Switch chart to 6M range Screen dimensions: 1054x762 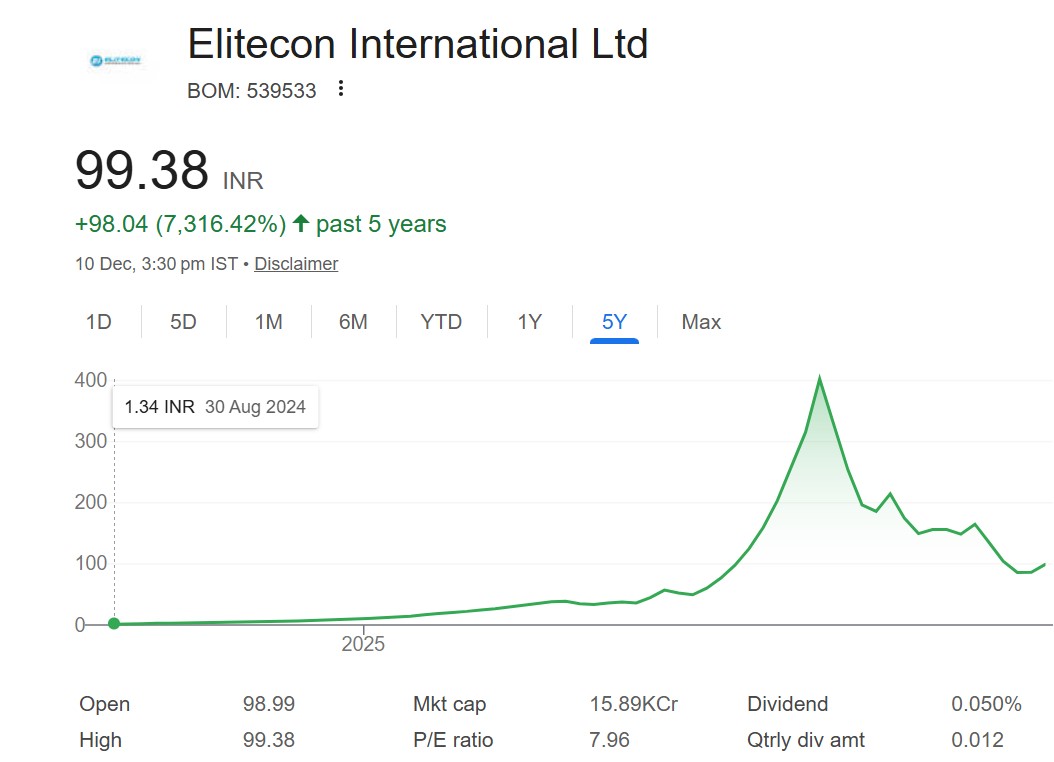tap(353, 322)
